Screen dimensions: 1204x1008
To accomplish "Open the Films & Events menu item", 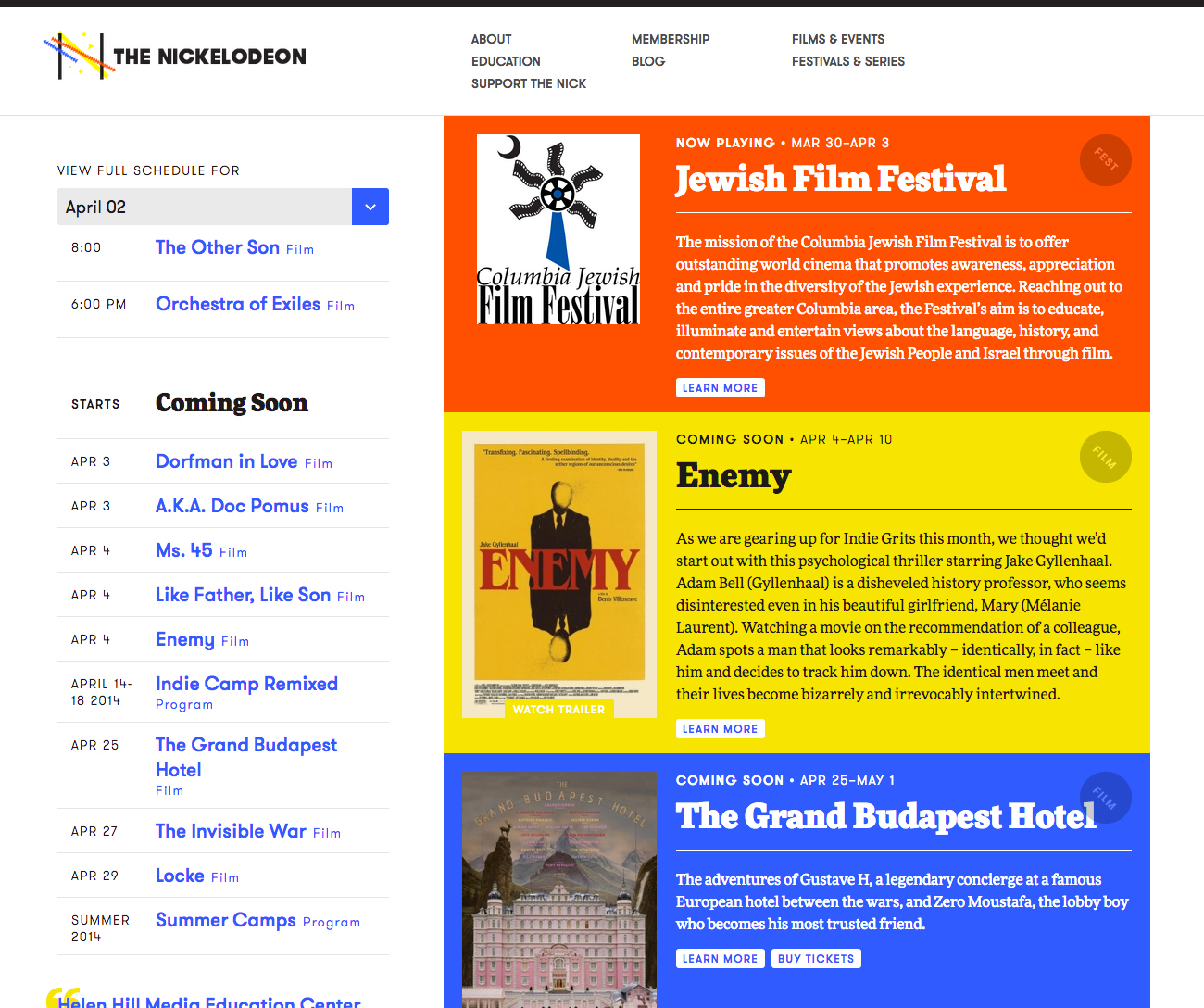I will click(838, 39).
